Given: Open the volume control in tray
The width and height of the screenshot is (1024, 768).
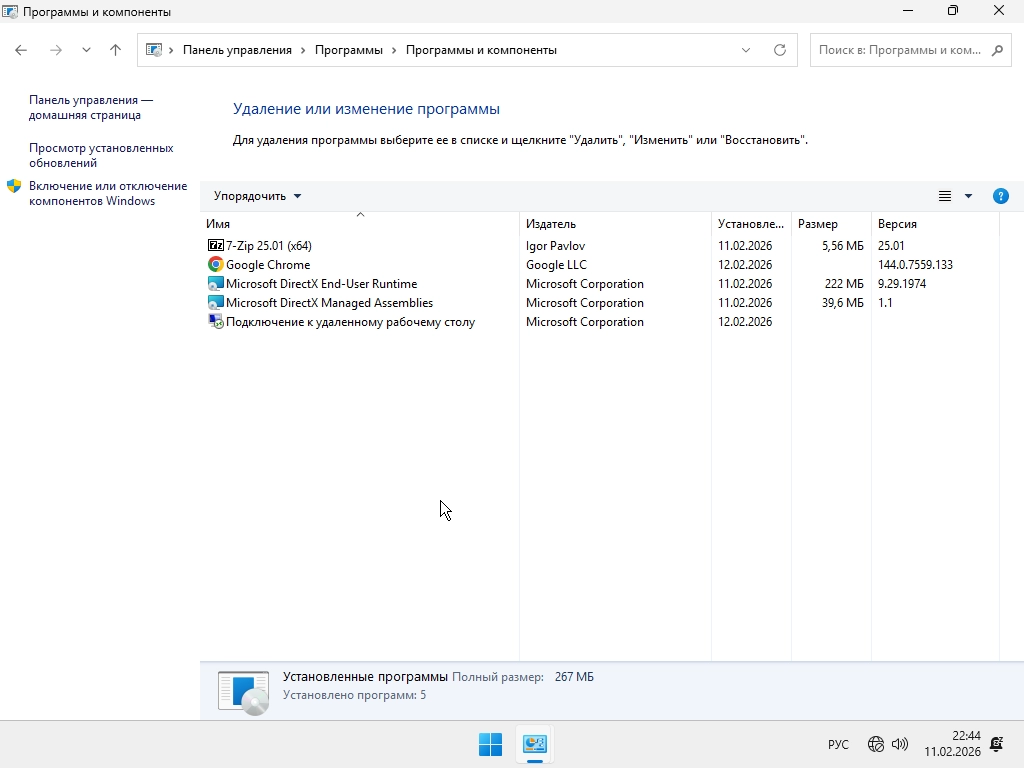Looking at the screenshot, I should point(900,744).
